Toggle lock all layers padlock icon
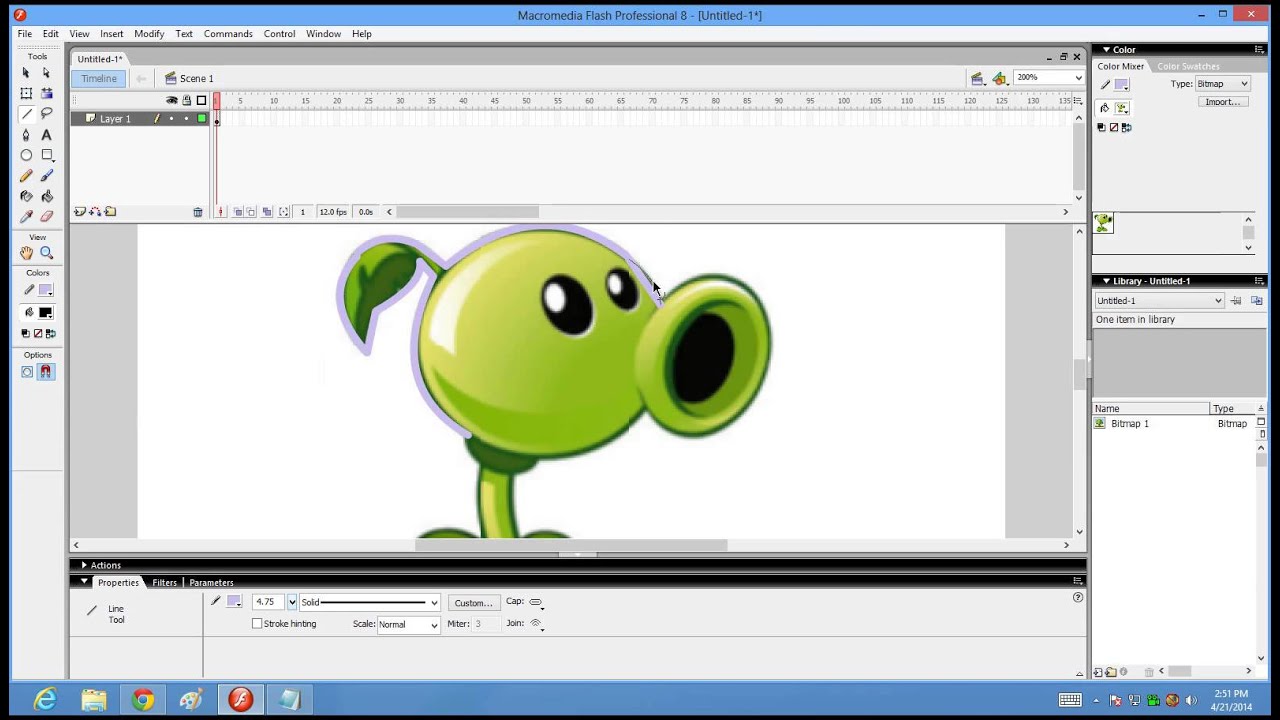 click(186, 100)
